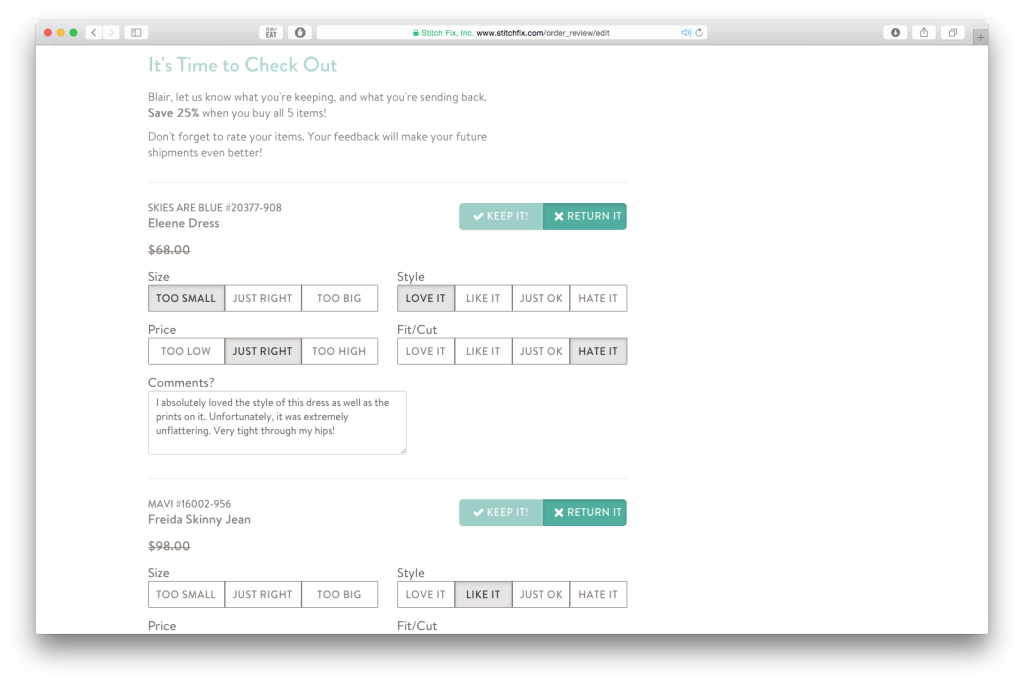Click the $68.00 price text

point(169,250)
